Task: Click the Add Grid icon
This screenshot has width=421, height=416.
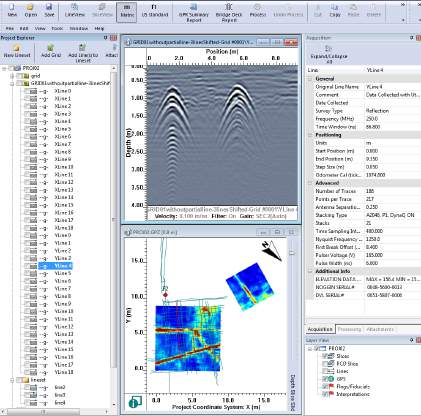Action: pos(51,51)
